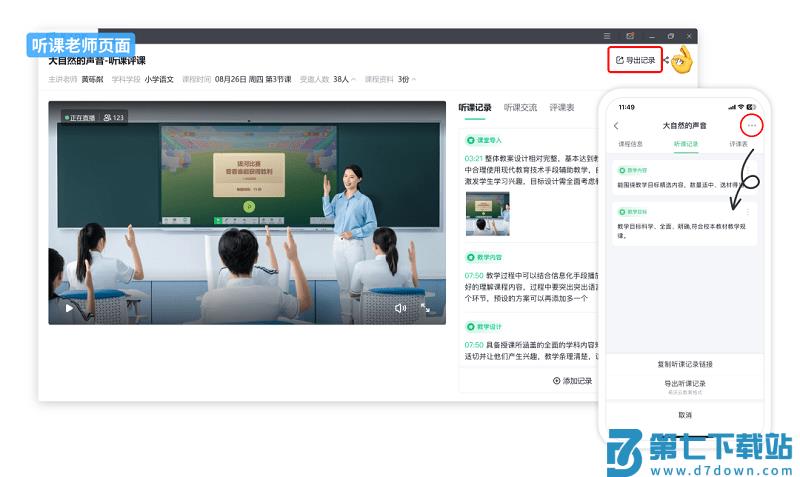Screen dimensions: 800x477
Task: Enter fullscreen for the live video
Action: click(x=425, y=308)
